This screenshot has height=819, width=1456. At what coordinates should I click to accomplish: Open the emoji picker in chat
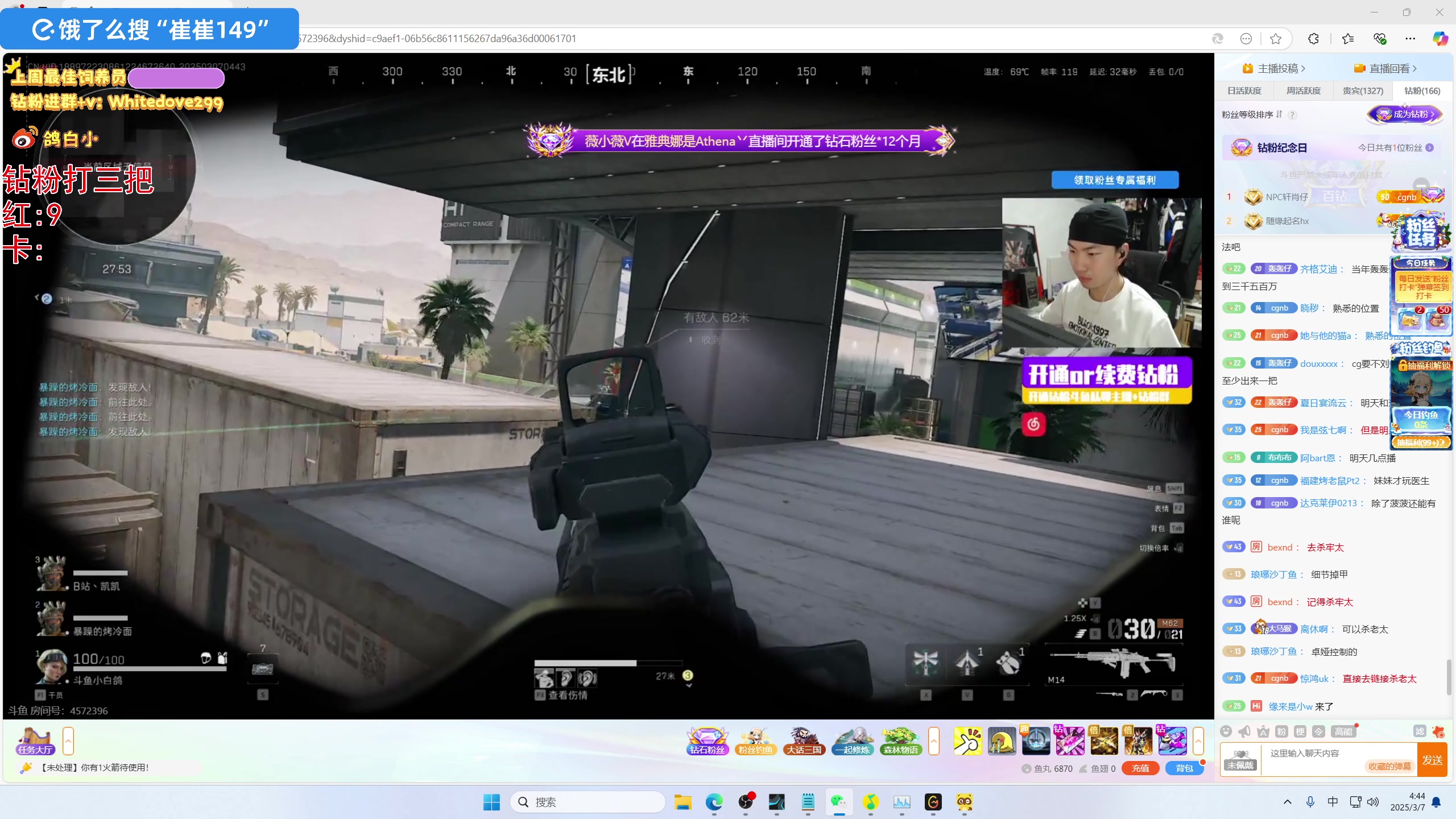point(1226,731)
